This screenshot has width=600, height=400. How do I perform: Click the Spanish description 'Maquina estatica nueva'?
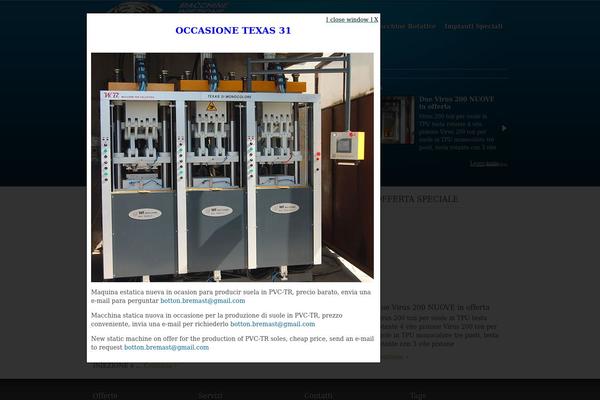[x=231, y=296]
